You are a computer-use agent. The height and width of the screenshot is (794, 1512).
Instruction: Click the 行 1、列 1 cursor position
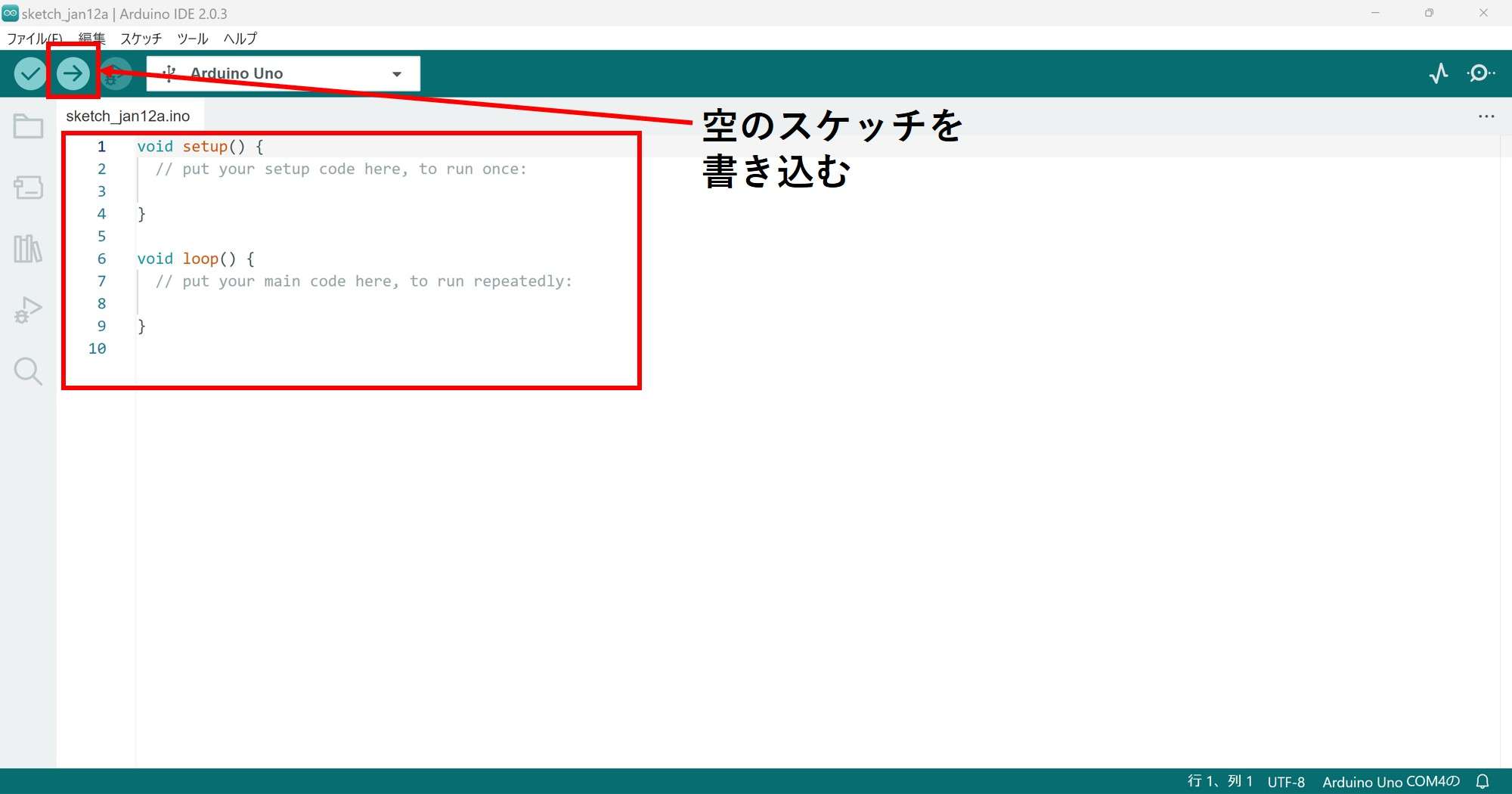point(1219,781)
